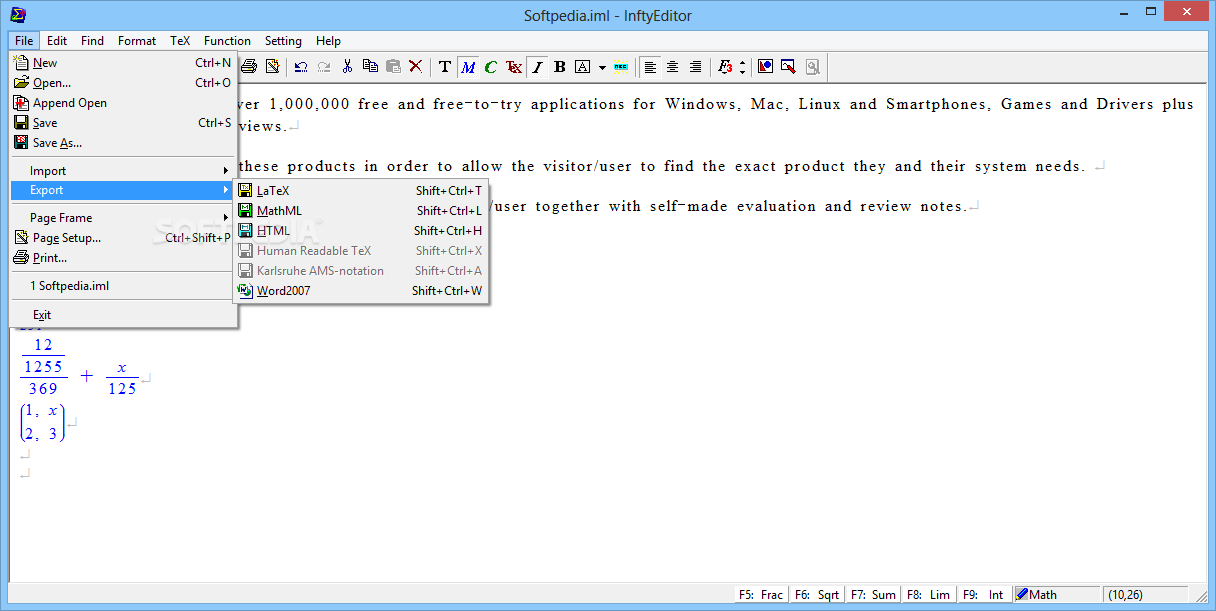Open the TeX menu
The height and width of the screenshot is (611, 1216).
click(180, 41)
